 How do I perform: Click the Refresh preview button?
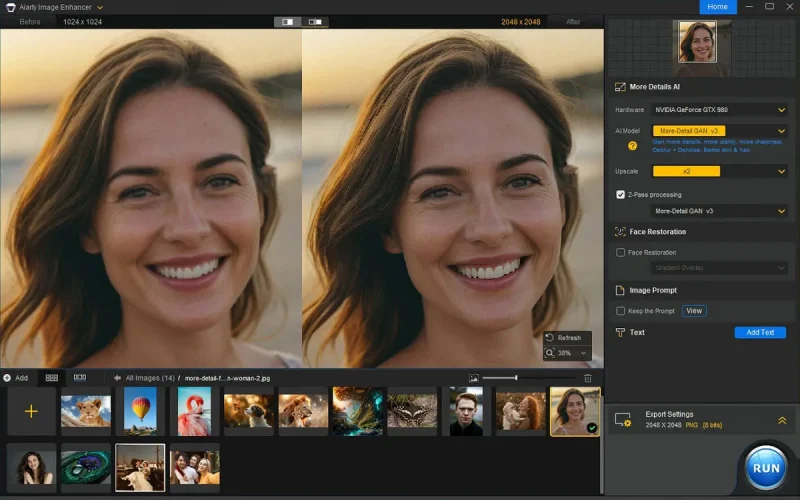click(x=567, y=338)
